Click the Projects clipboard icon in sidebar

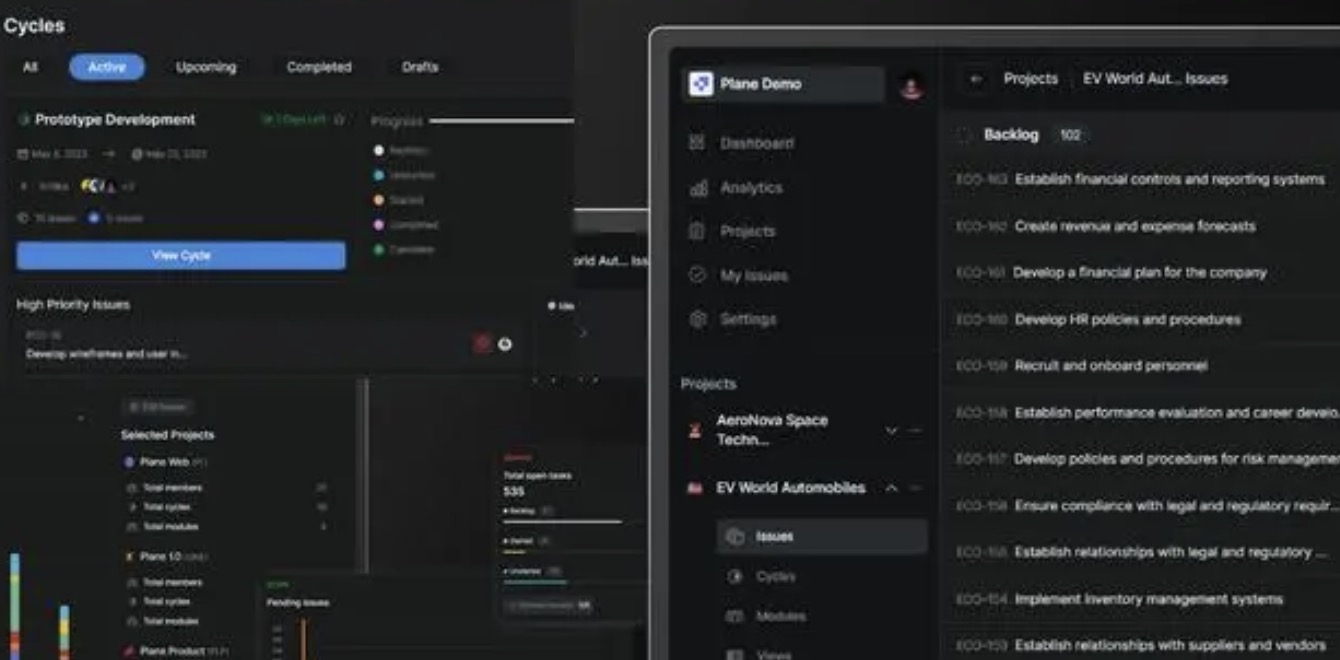(697, 231)
